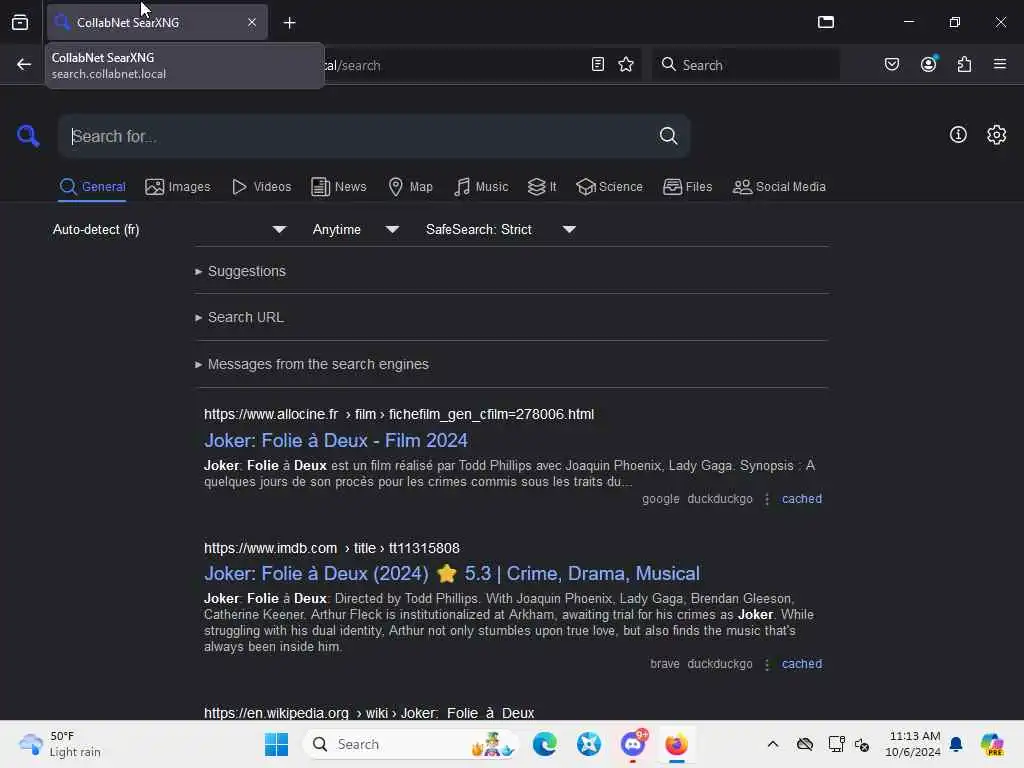Close the CollabNet SearXNG tab
Screen dimensions: 1024x768
252,22
